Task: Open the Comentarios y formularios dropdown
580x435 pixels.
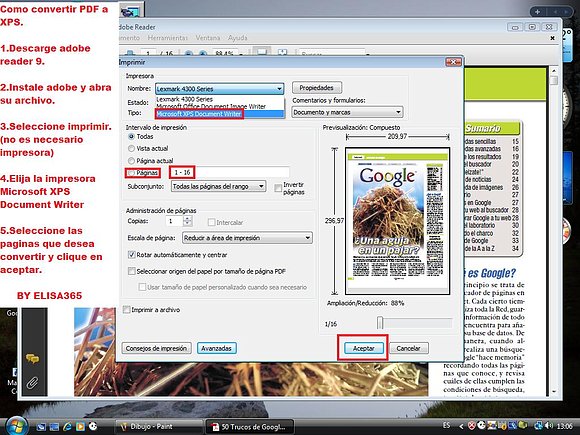Action: (347, 112)
